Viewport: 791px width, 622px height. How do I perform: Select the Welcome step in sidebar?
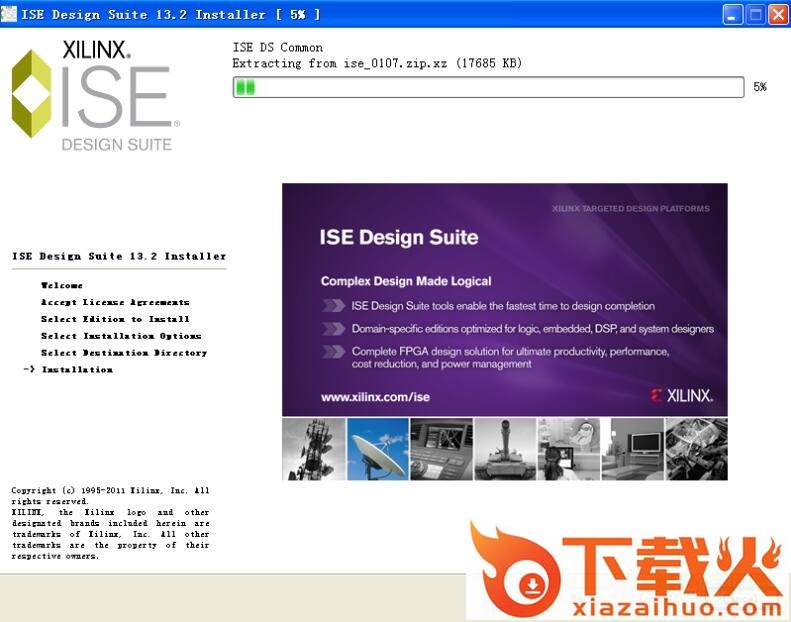(62, 286)
